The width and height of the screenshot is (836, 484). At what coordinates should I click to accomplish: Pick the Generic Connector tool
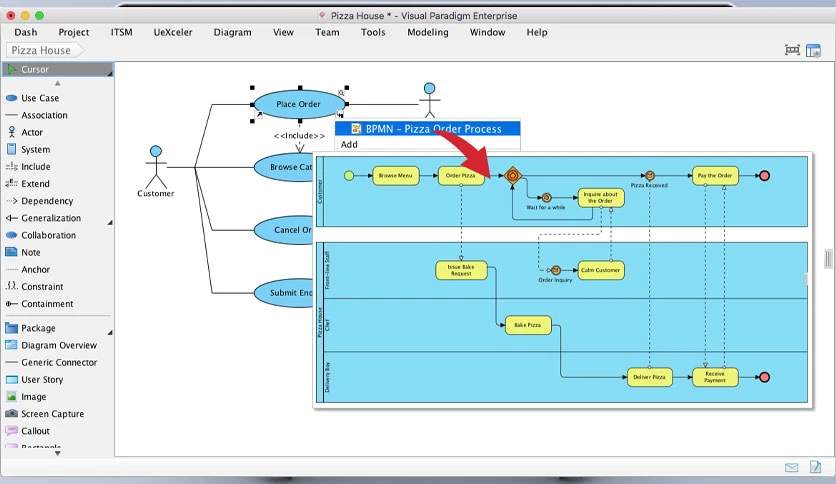coord(57,362)
